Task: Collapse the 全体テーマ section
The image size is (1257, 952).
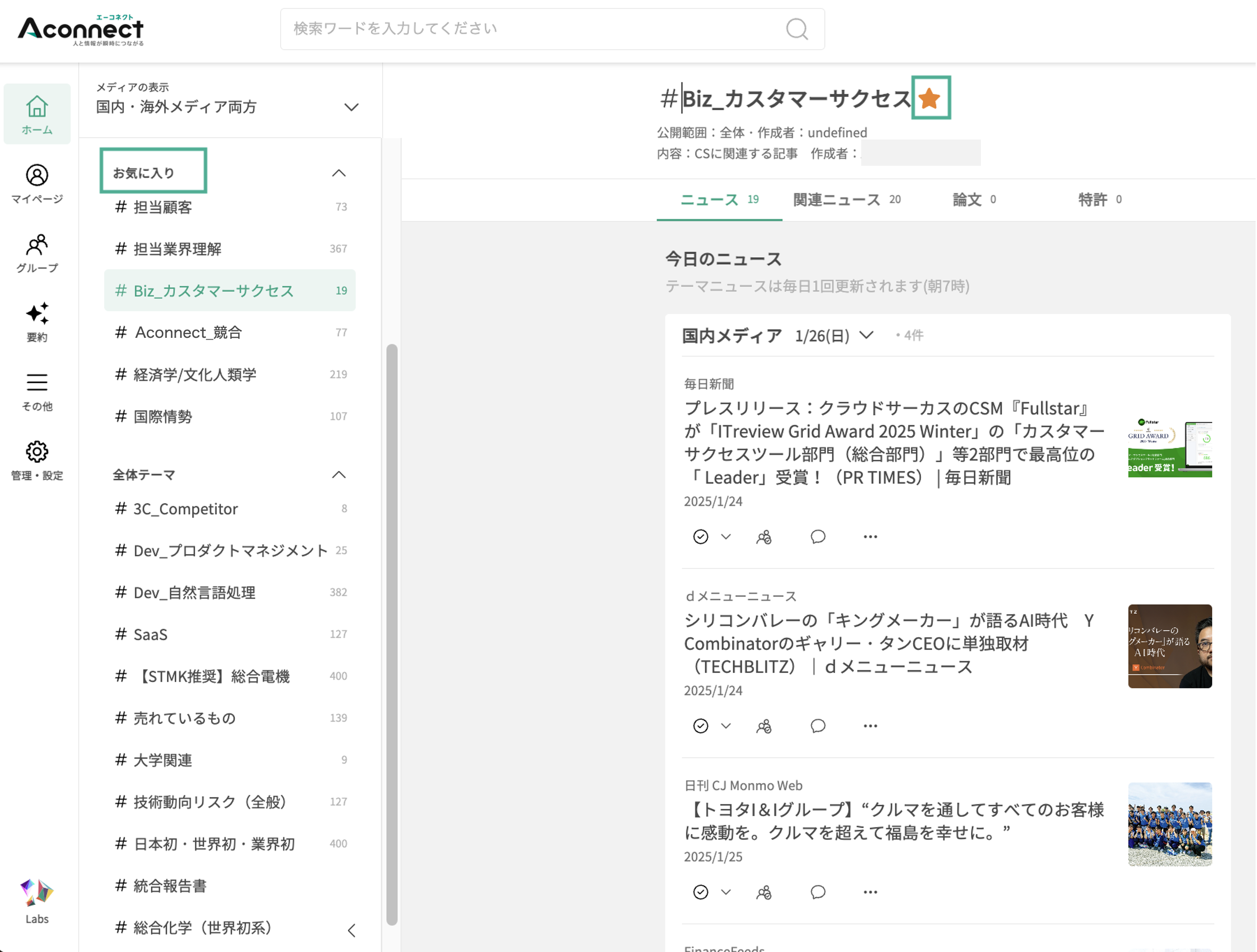Action: point(339,474)
